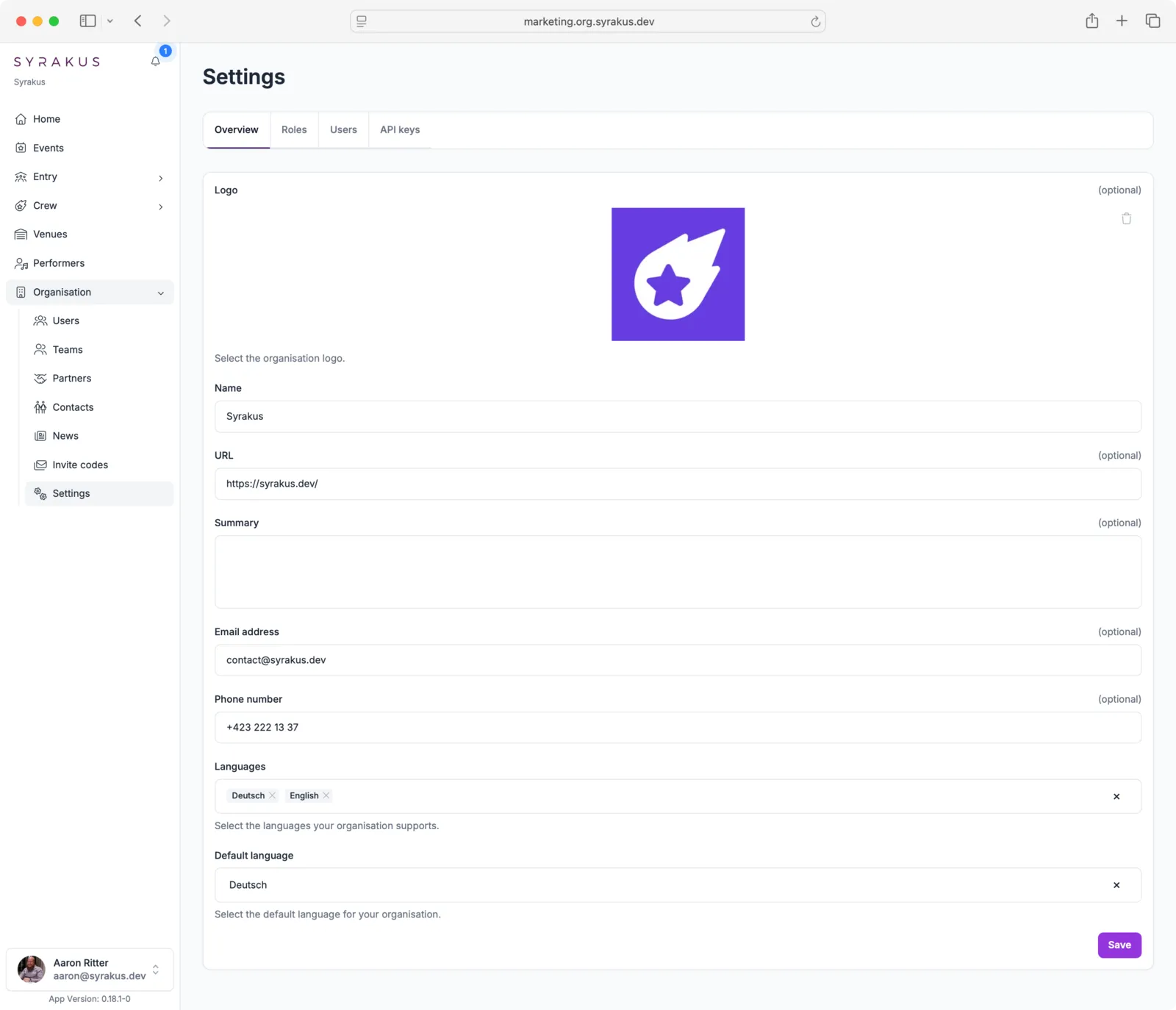1176x1010 pixels.
Task: Expand the Entry sidebar section
Action: click(160, 178)
